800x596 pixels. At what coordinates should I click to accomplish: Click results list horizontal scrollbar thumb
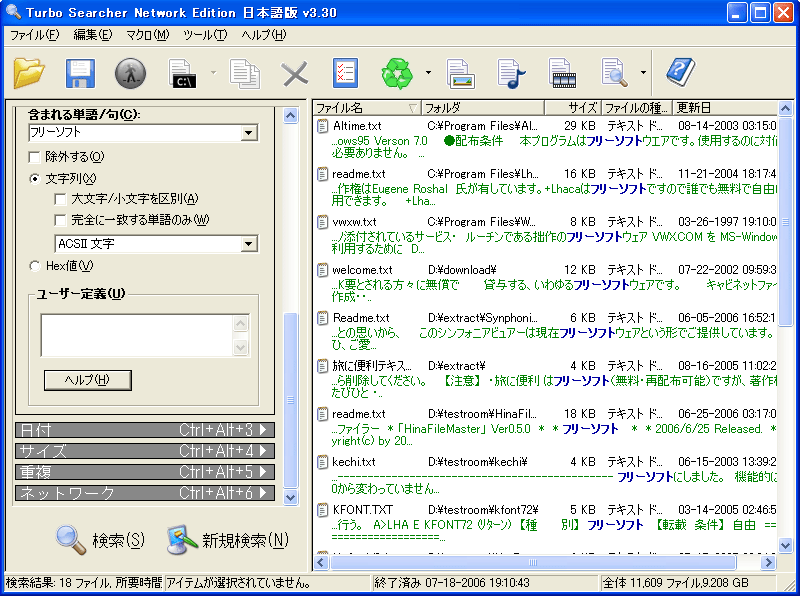[x=533, y=563]
